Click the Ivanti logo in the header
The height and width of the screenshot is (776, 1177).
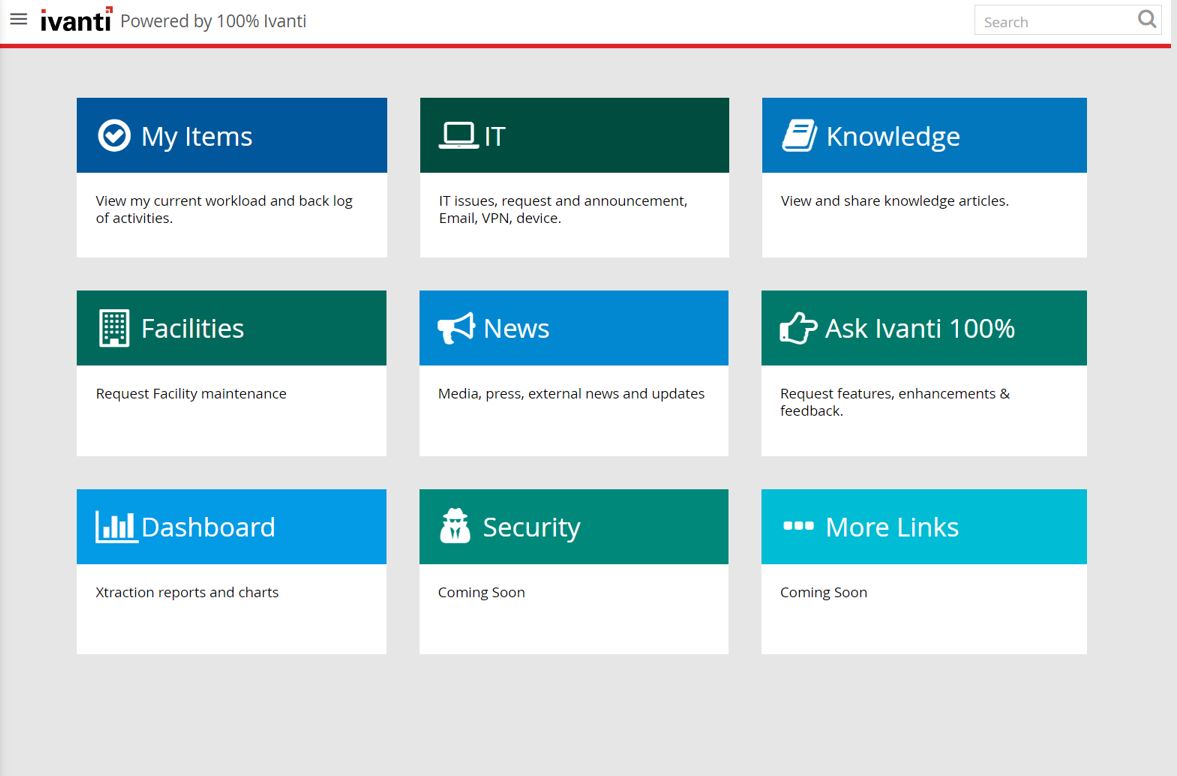[75, 20]
